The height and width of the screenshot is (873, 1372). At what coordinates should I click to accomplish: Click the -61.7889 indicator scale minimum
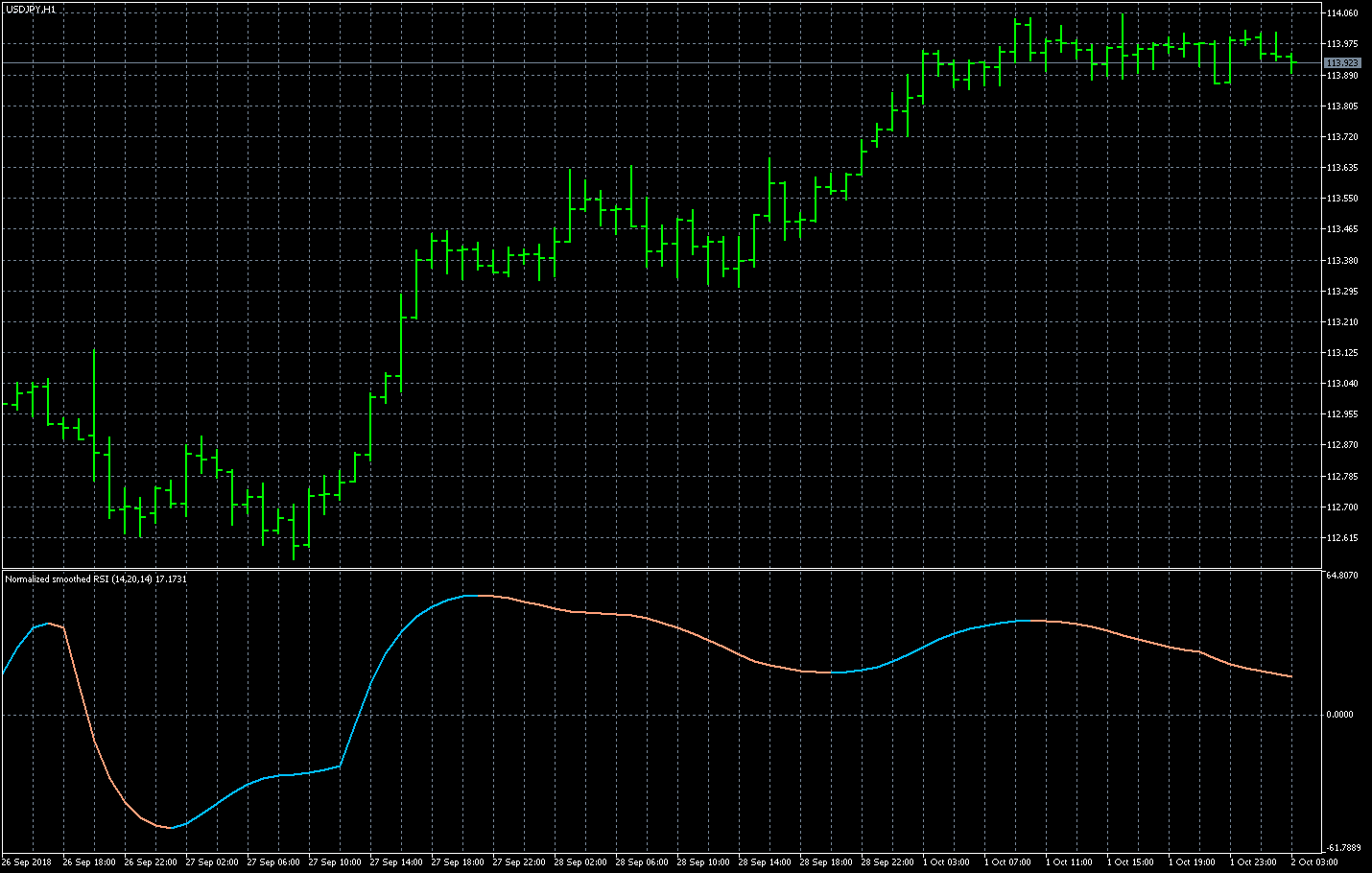pyautogui.click(x=1342, y=848)
